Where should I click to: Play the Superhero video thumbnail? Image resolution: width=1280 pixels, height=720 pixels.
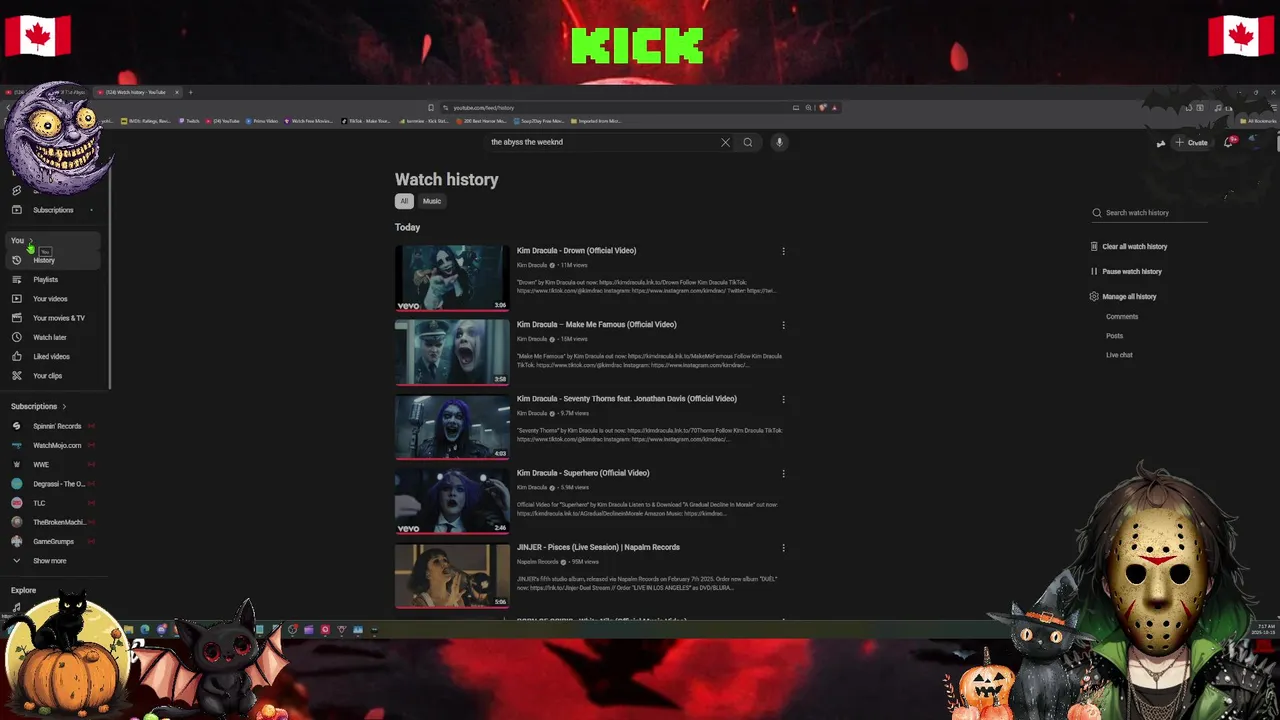click(452, 500)
